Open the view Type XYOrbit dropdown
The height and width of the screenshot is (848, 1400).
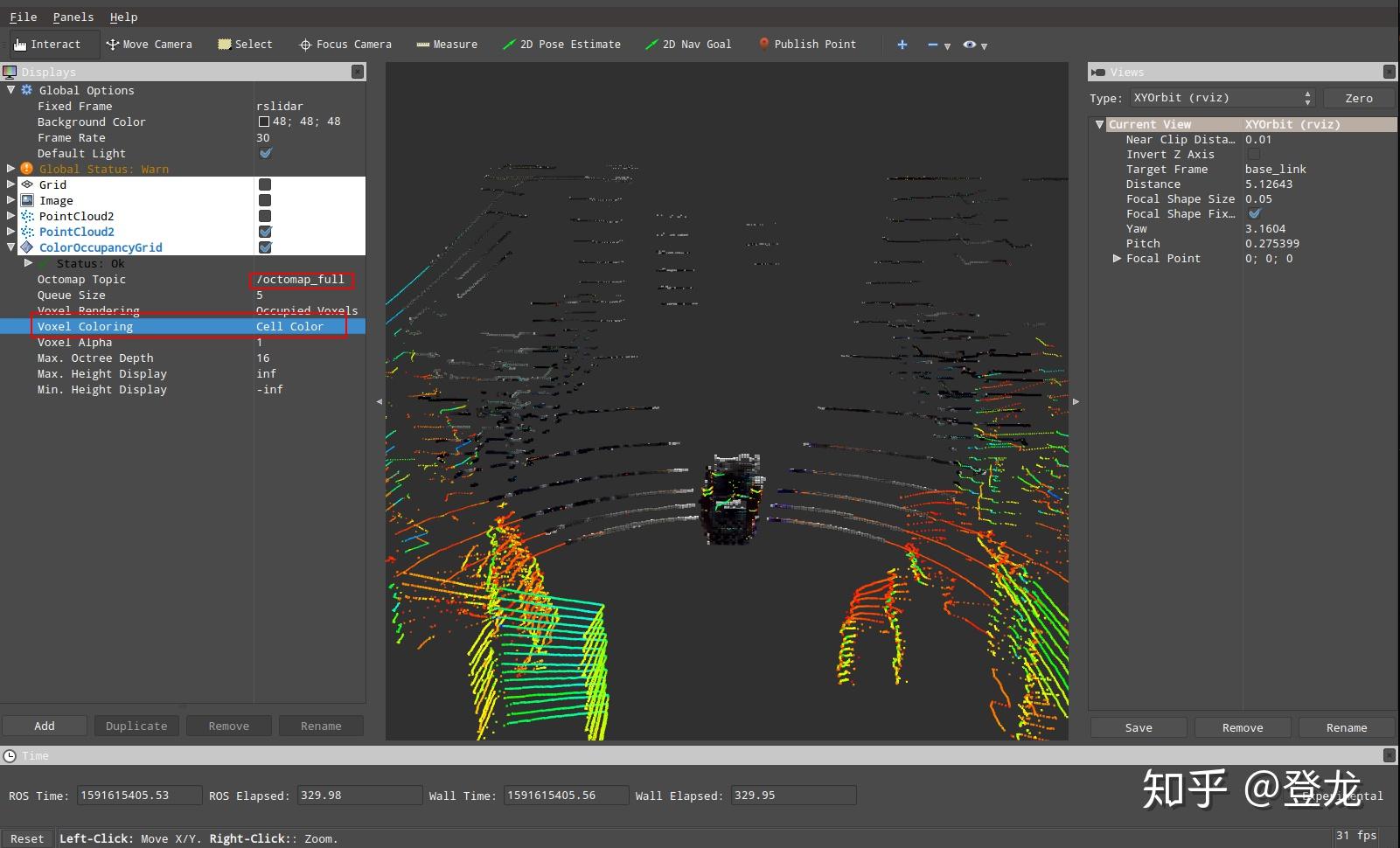pos(1222,98)
